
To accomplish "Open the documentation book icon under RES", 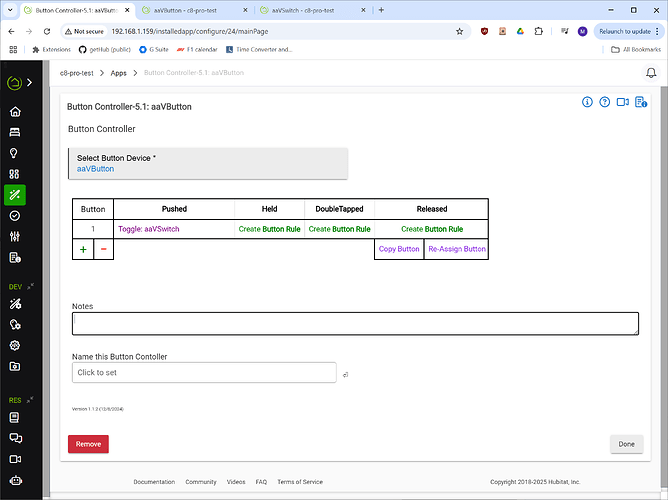I will pos(14,418).
